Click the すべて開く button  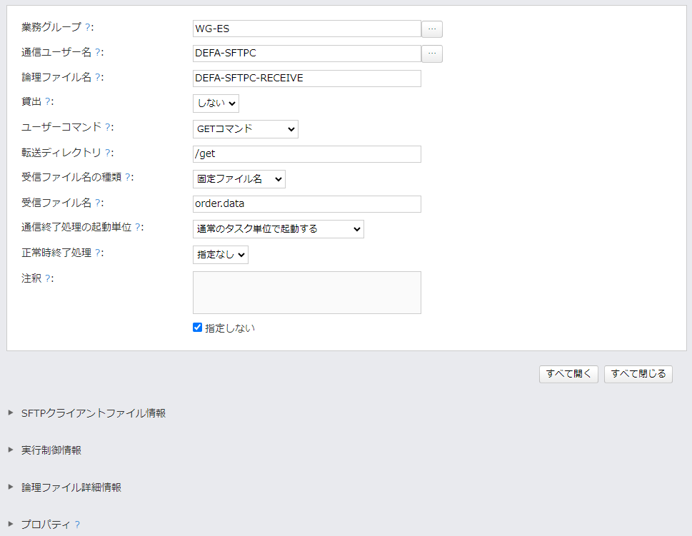tap(568, 374)
